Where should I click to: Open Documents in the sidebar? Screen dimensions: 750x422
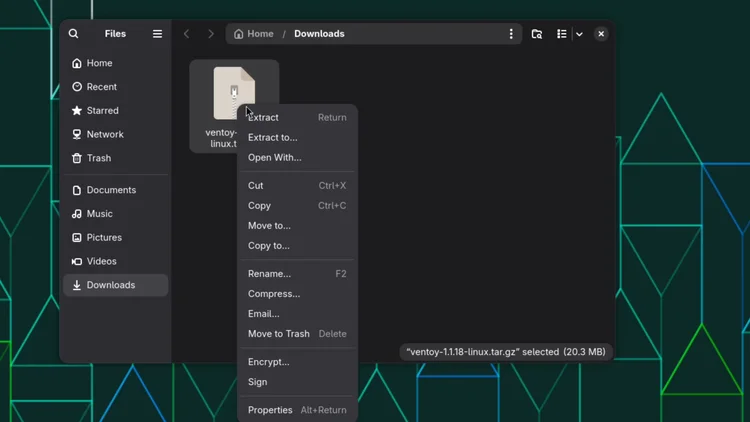click(115, 190)
